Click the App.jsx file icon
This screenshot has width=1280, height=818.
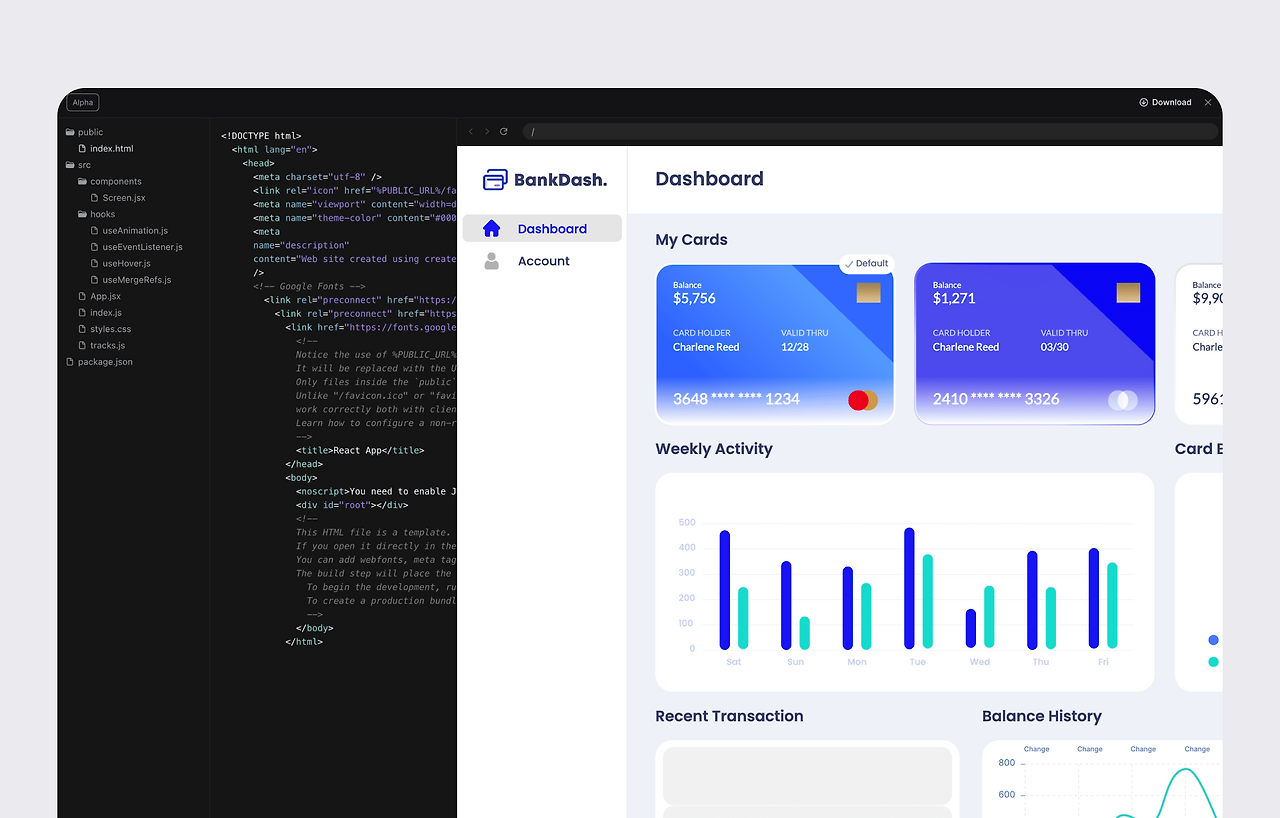[x=83, y=296]
